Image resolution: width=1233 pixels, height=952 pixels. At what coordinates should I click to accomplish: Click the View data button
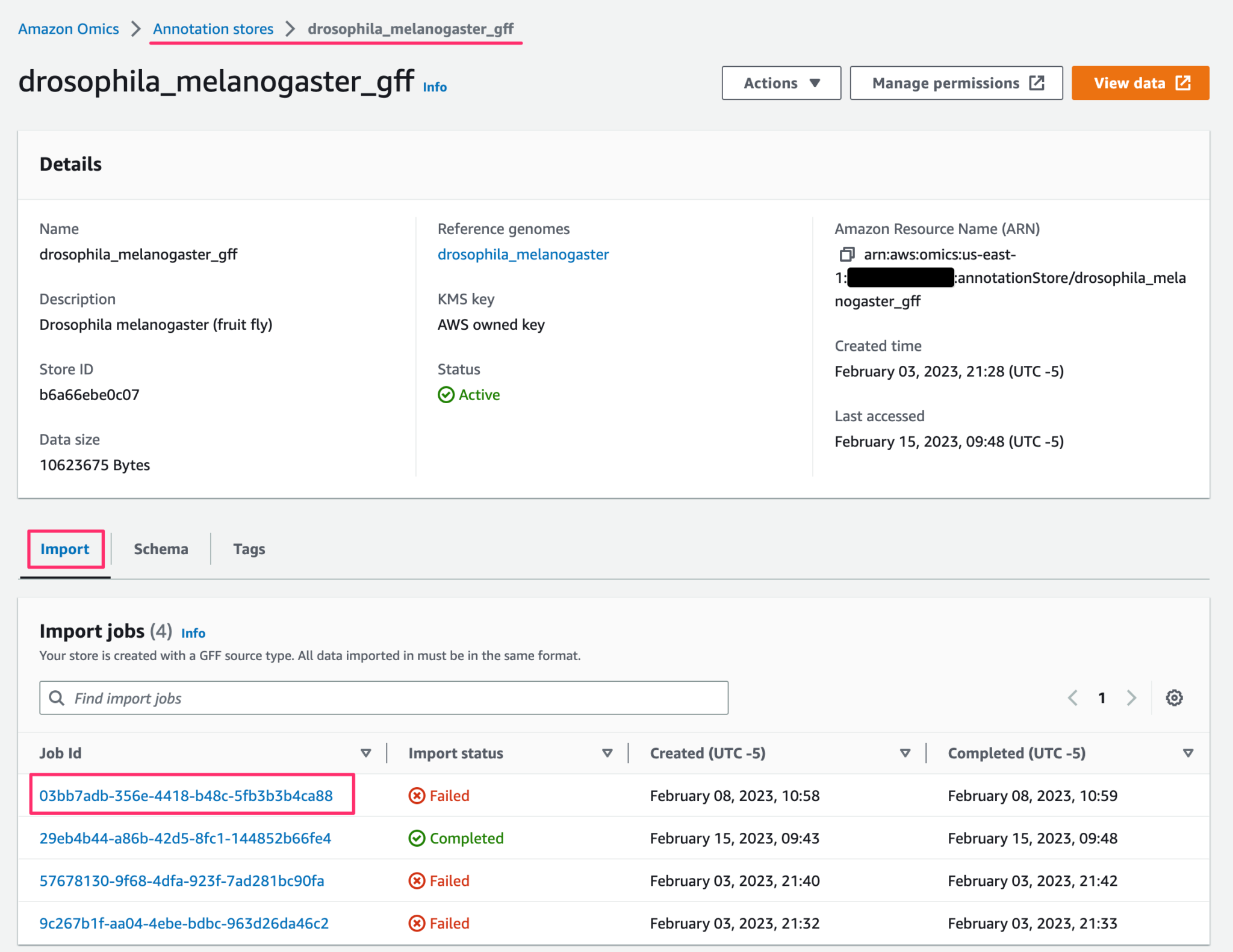click(x=1140, y=83)
